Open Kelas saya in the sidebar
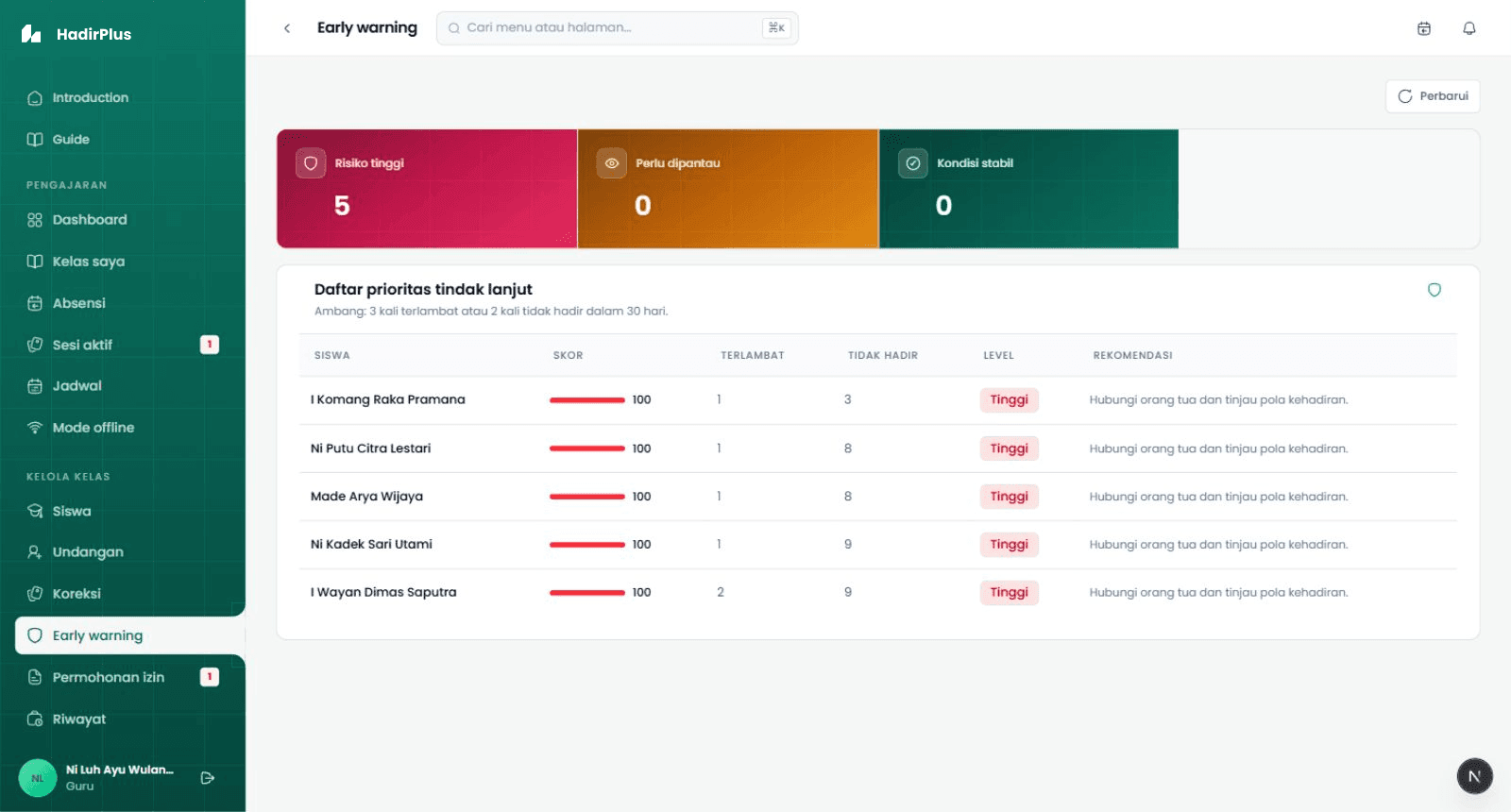Viewport: 1511px width, 812px height. click(130, 262)
